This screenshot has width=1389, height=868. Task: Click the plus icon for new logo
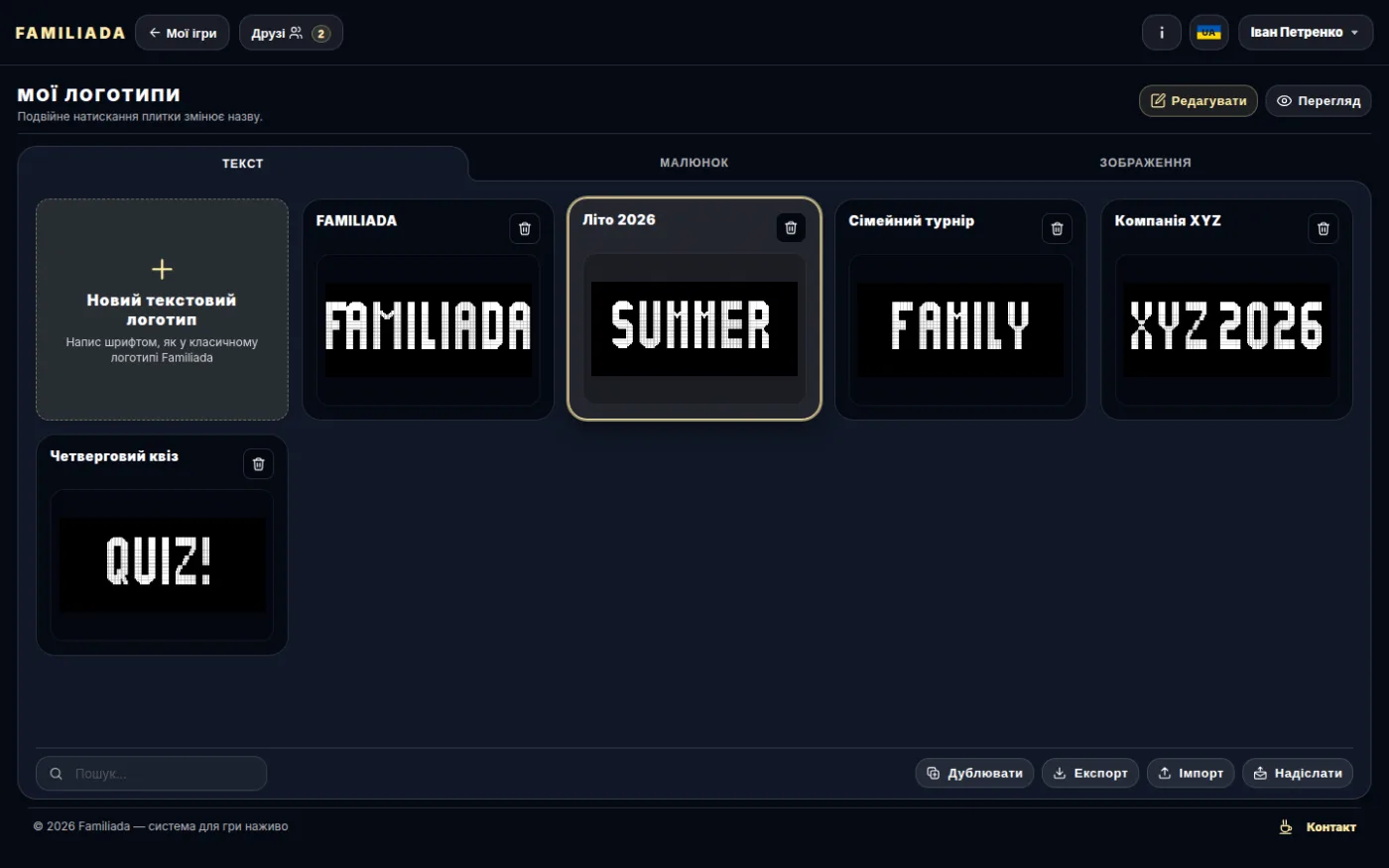point(162,269)
